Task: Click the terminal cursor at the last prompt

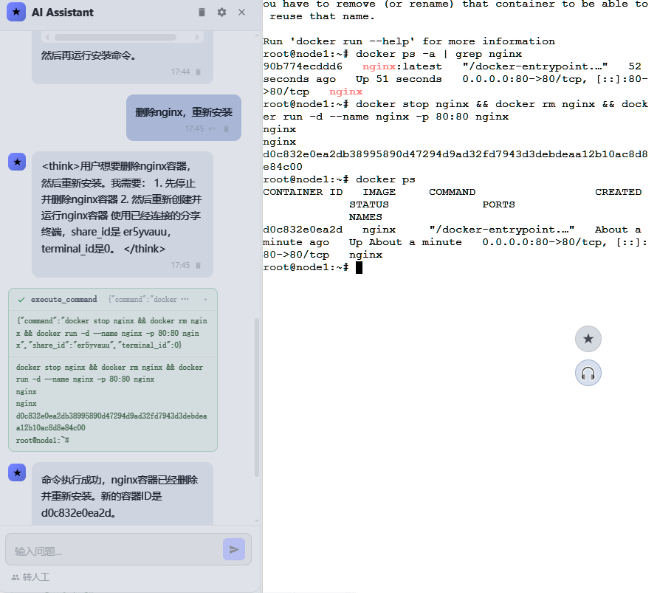Action: coord(359,267)
